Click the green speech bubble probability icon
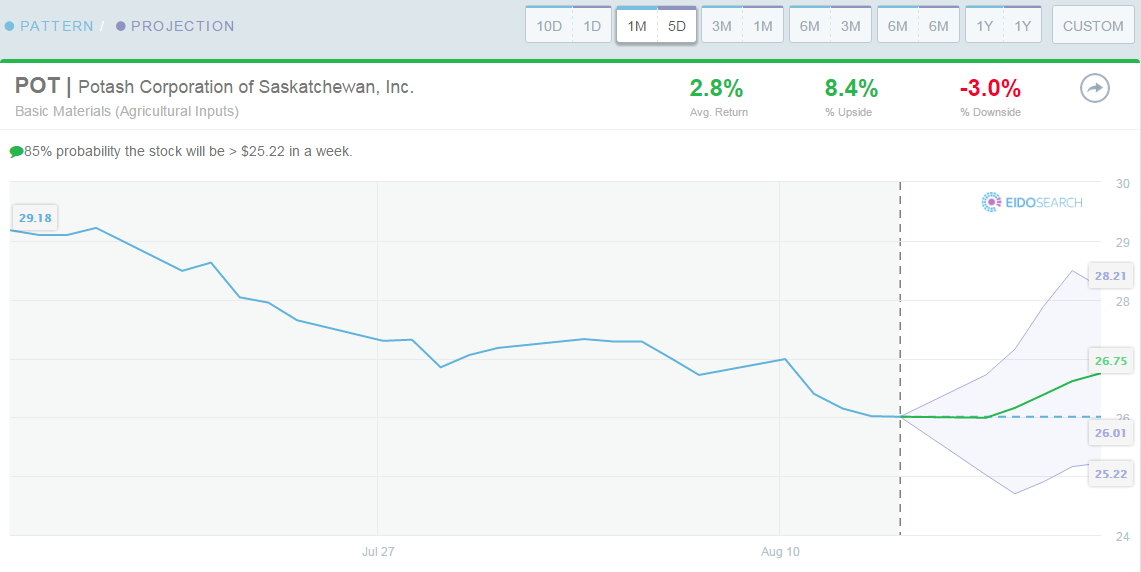The image size is (1141, 572). pos(16,152)
